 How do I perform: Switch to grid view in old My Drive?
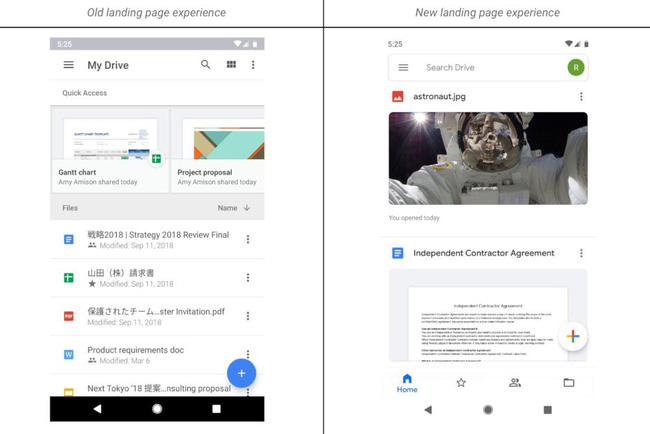coord(231,64)
